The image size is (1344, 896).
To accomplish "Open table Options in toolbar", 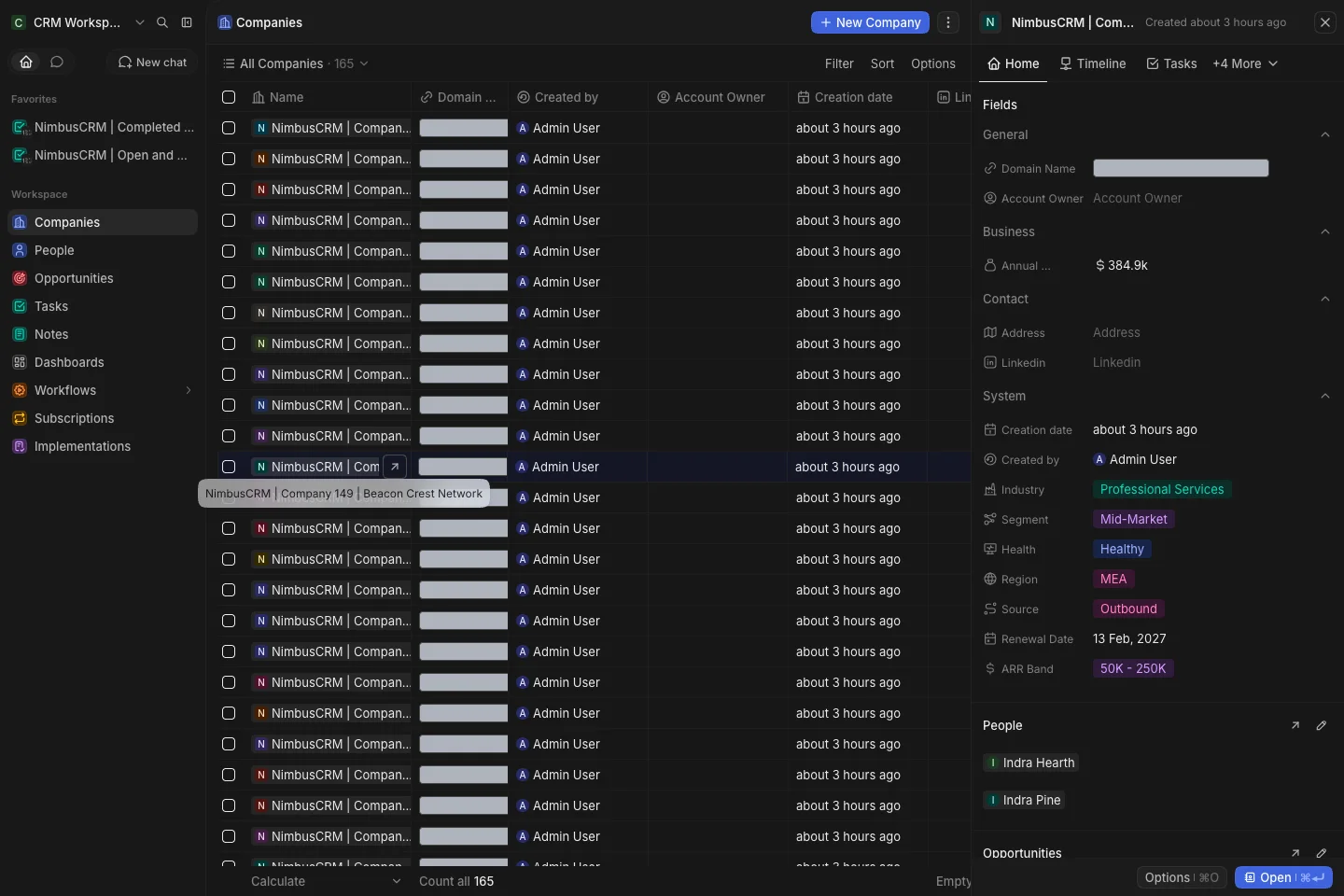I will pos(933,63).
